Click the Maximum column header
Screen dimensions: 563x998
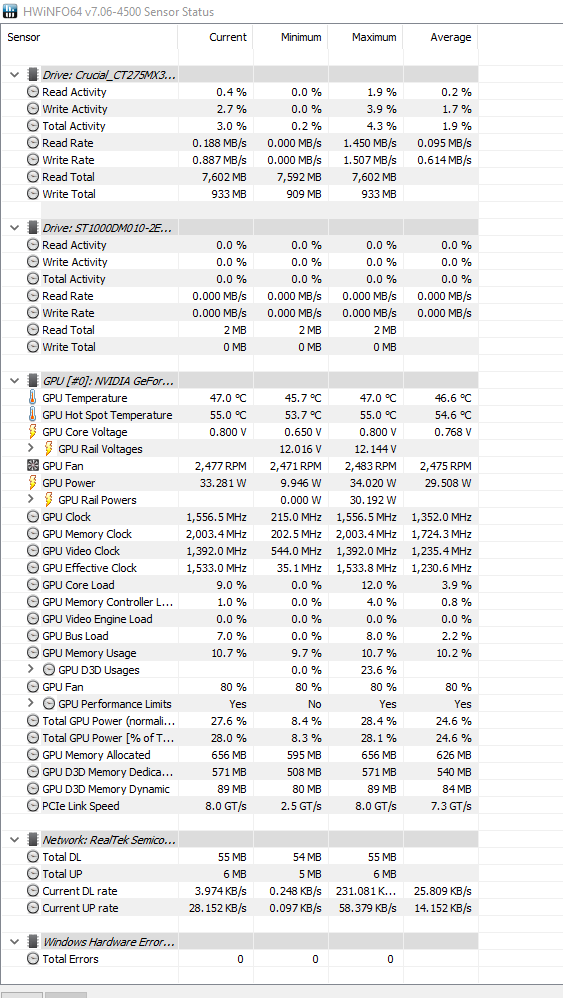[366, 37]
